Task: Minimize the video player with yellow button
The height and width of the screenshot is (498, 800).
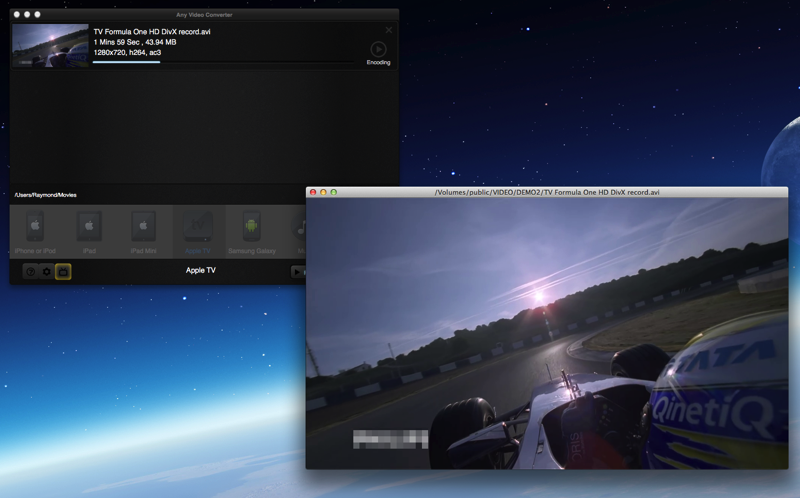Action: [323, 192]
